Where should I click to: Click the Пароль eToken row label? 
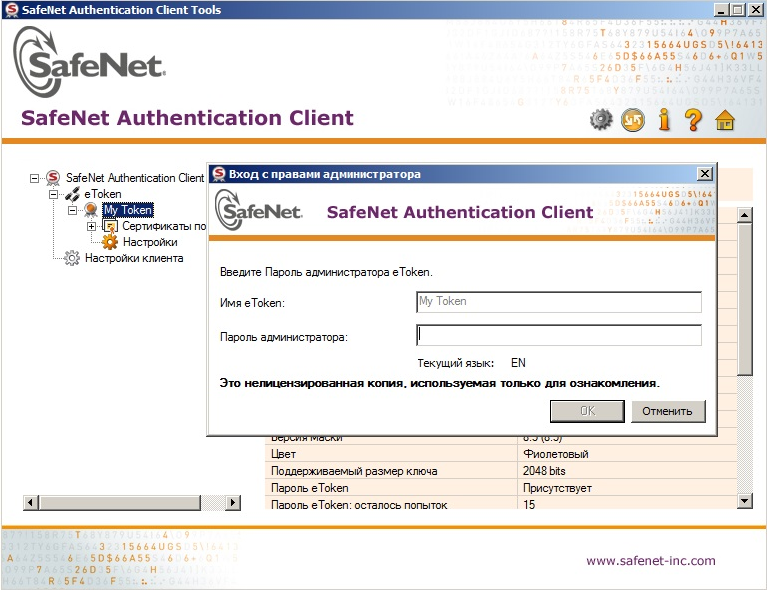(310, 488)
